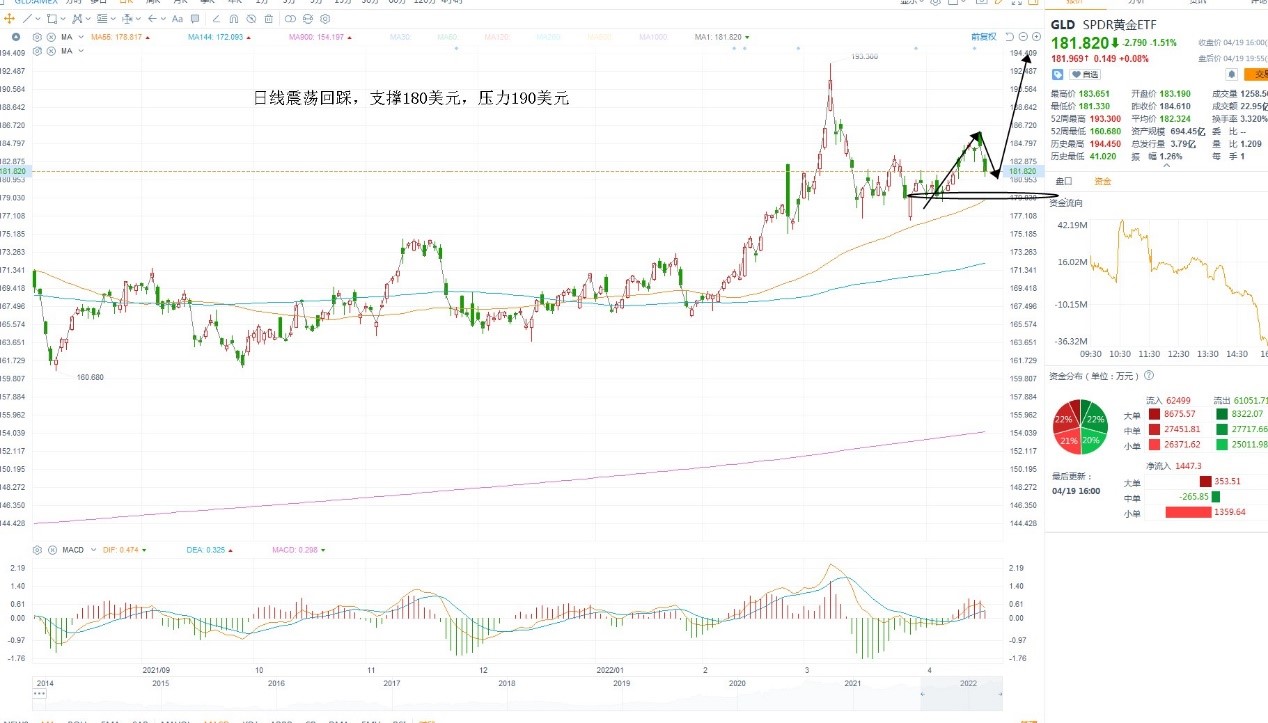
Task: Zoom out the chart with minus icon
Action: coord(1023,37)
